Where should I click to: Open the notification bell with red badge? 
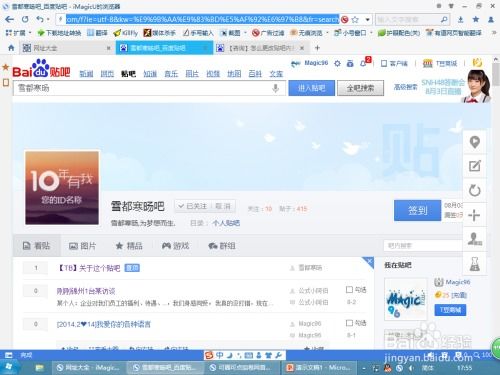(x=364, y=63)
